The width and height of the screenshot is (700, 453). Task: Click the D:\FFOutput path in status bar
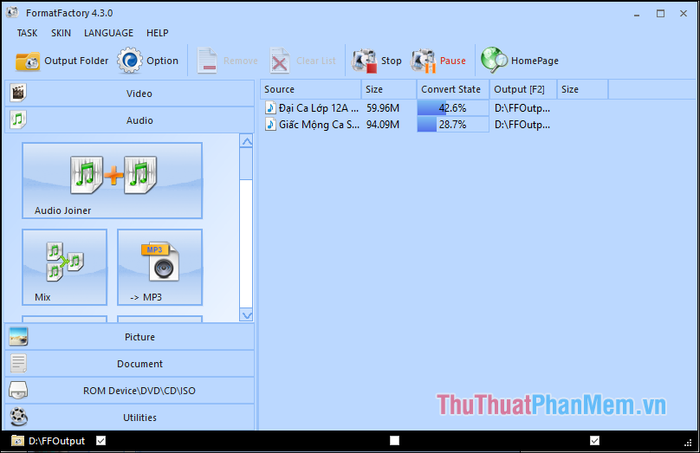coord(57,441)
